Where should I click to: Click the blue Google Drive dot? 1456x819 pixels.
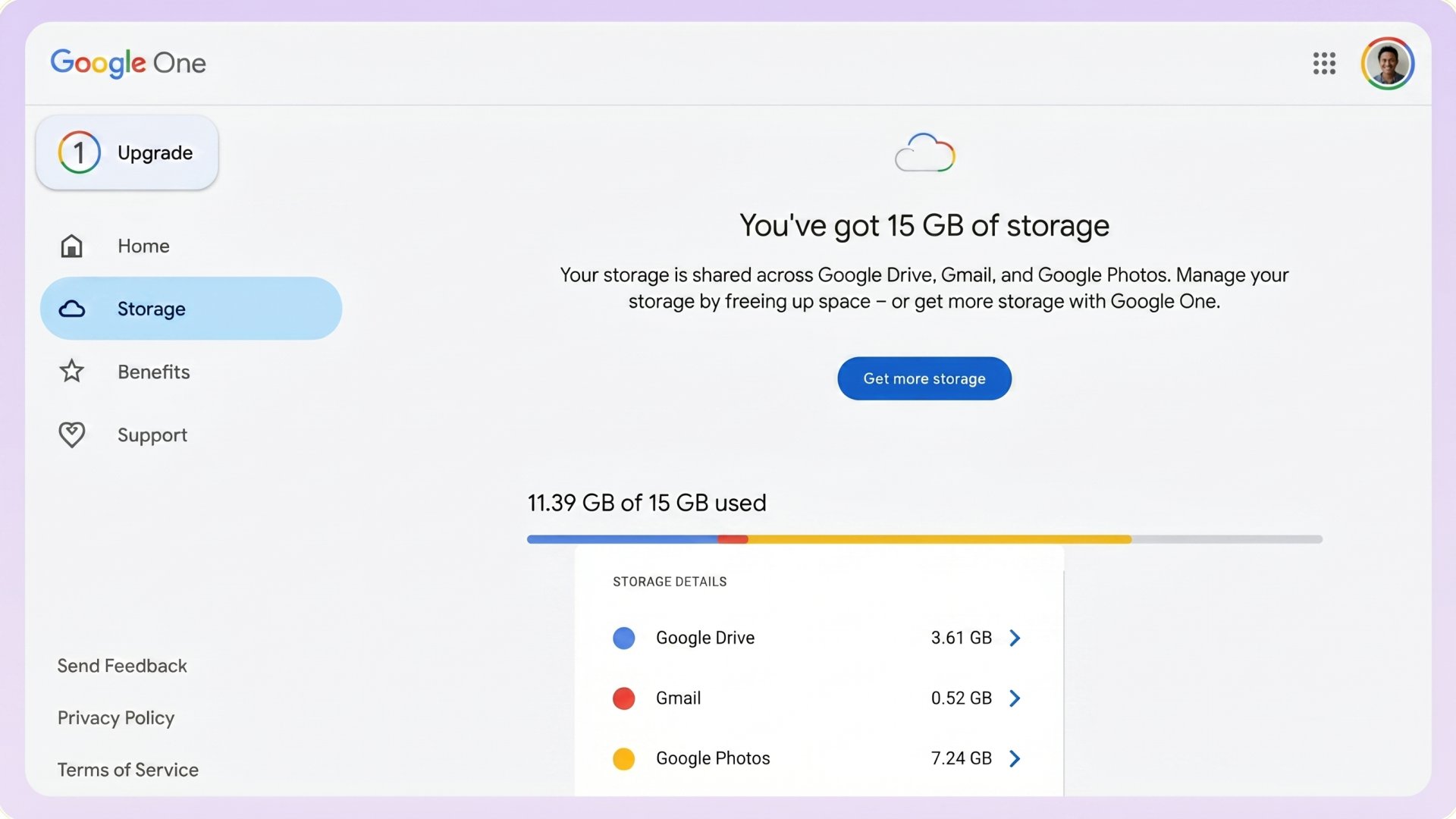[x=623, y=638]
